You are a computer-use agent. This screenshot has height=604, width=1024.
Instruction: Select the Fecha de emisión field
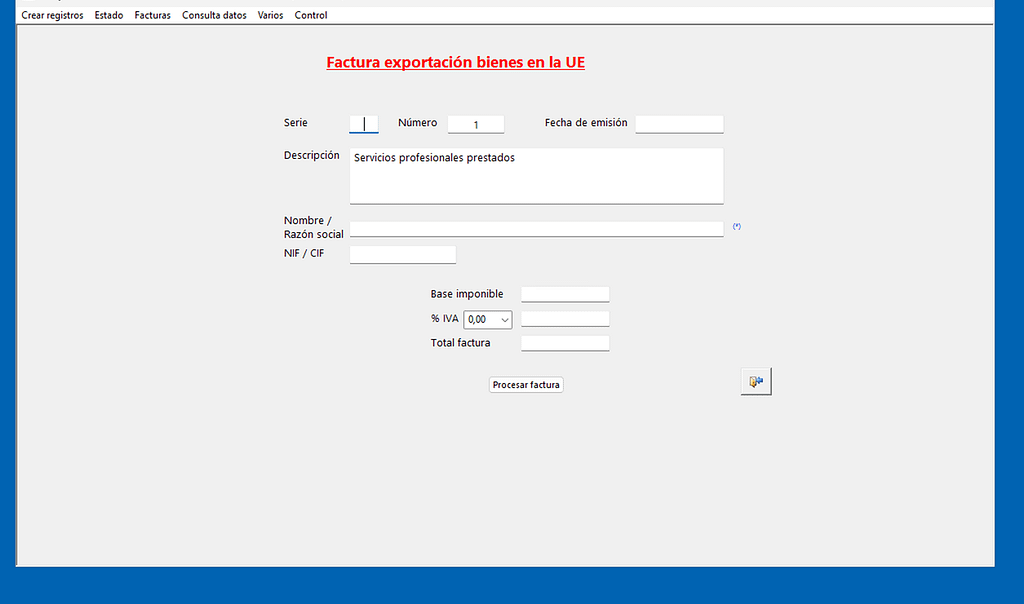679,124
